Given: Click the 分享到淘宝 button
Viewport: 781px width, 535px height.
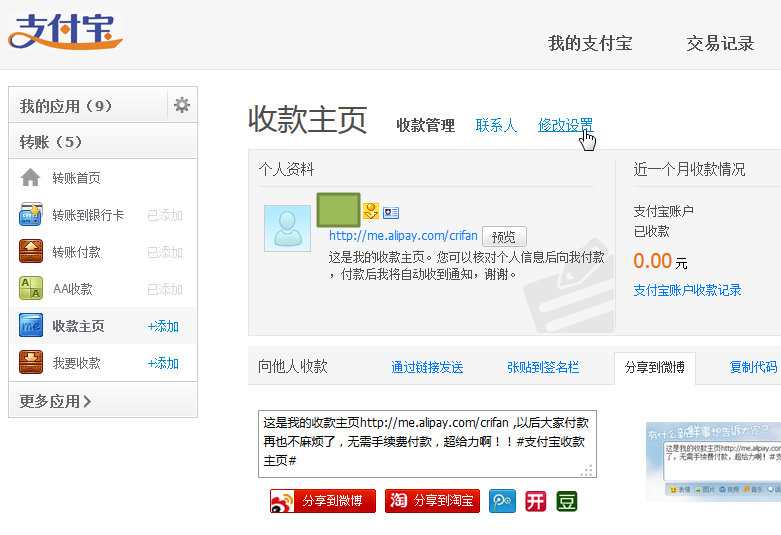Looking at the screenshot, I should 432,501.
